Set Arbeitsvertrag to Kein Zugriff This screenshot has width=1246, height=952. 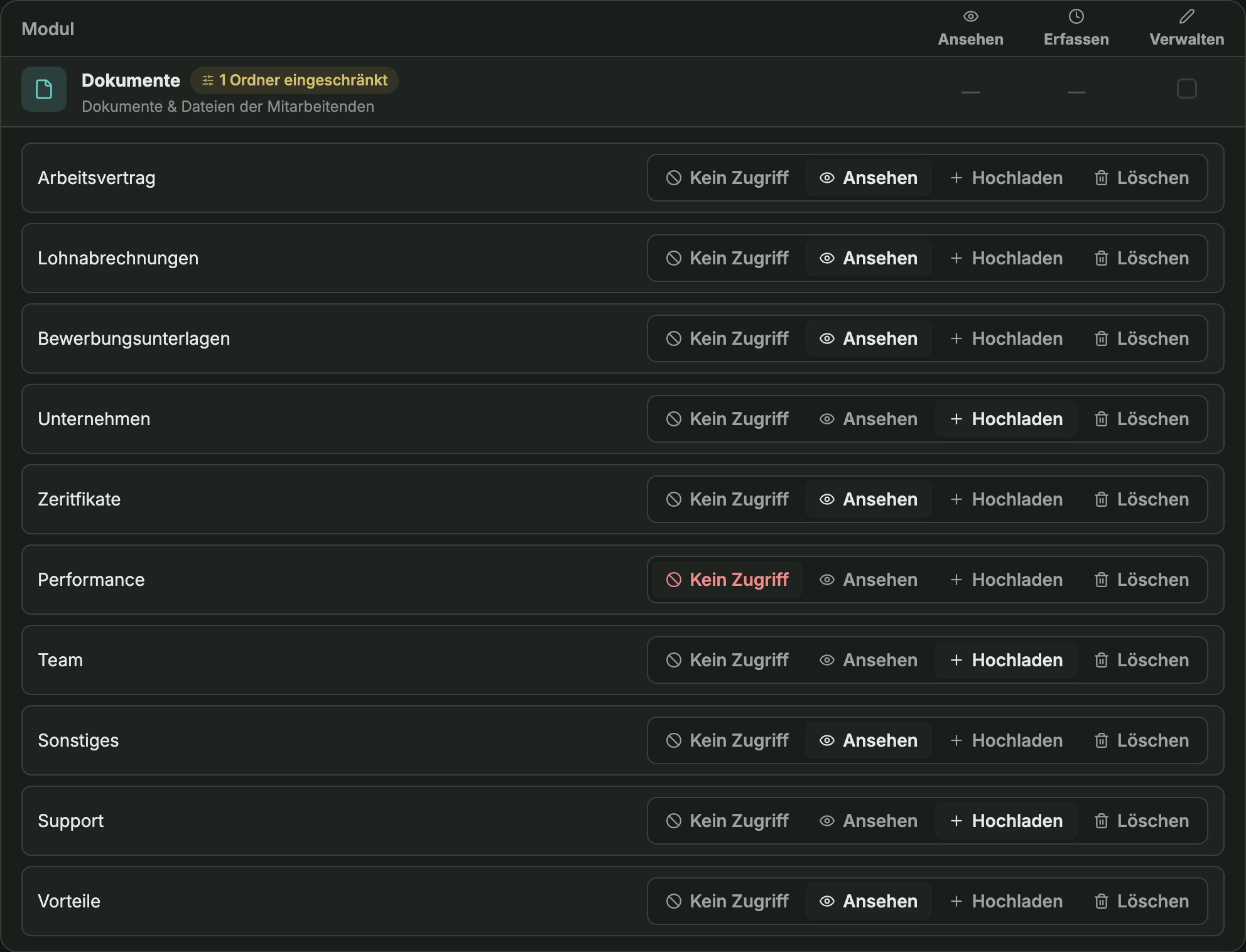(x=727, y=178)
